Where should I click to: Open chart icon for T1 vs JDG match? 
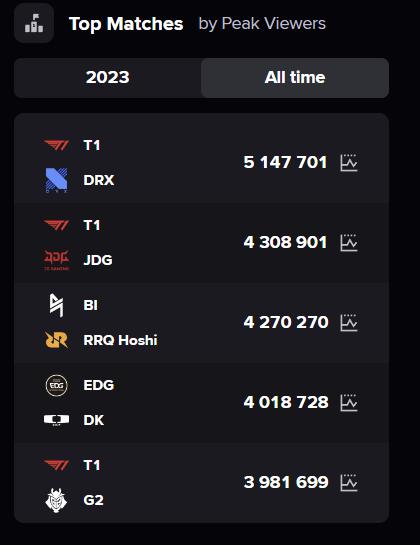(x=349, y=243)
